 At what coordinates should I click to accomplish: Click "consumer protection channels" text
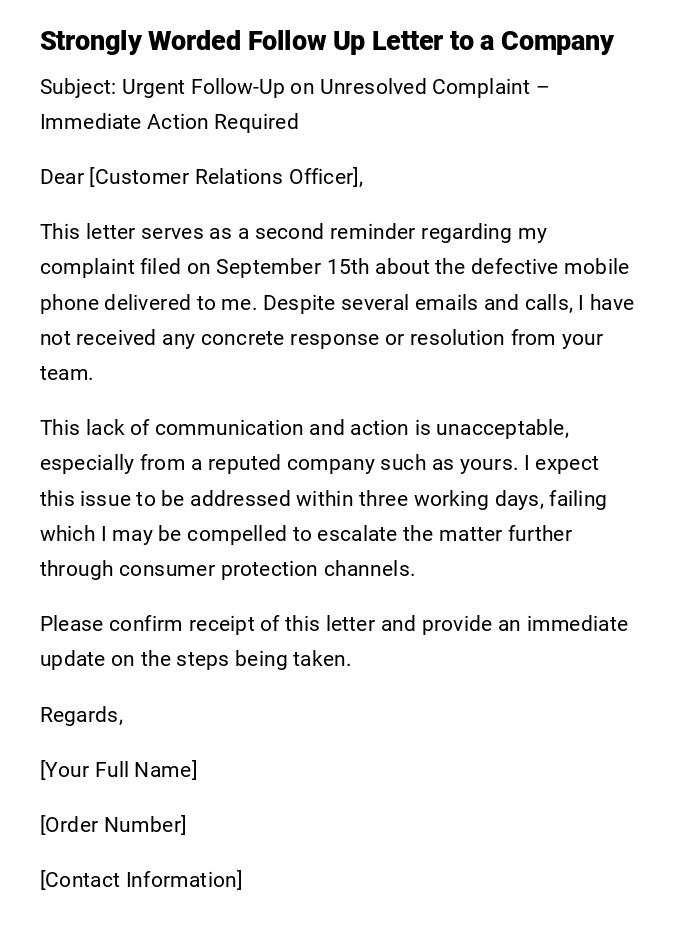266,569
